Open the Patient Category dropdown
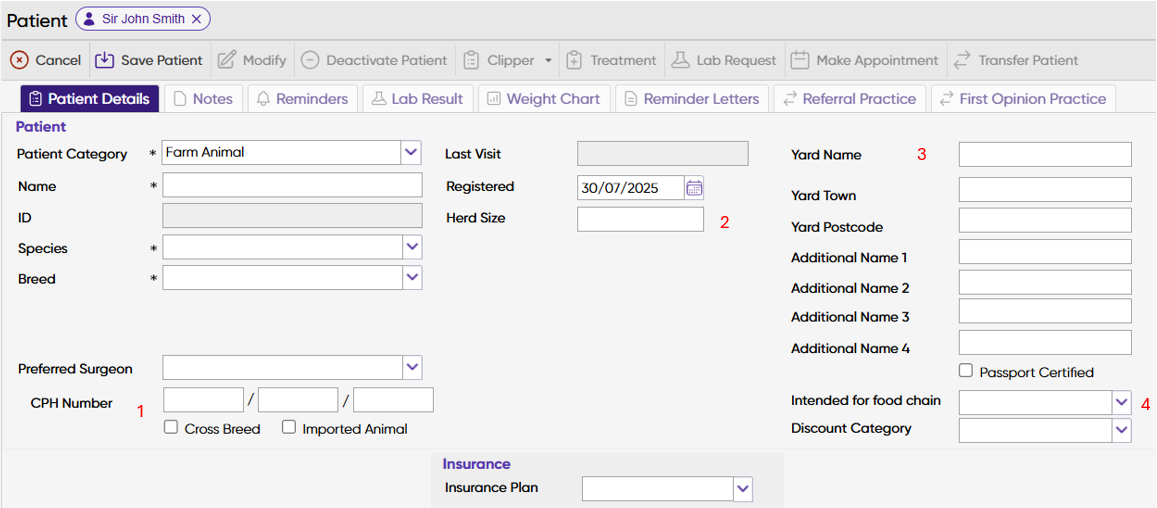 point(411,154)
